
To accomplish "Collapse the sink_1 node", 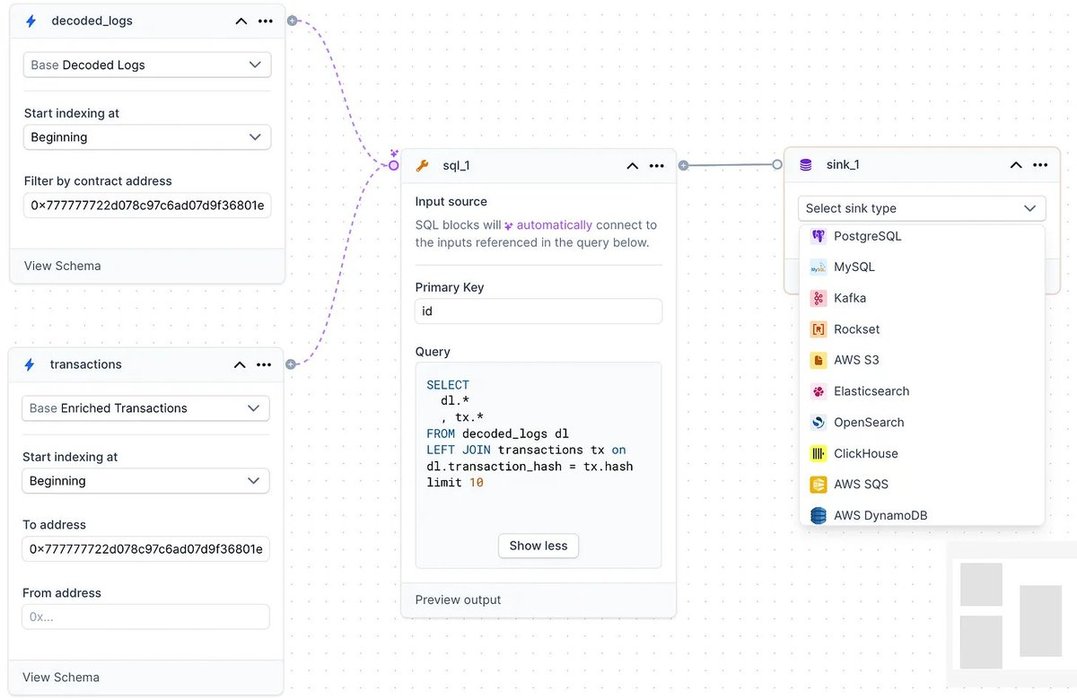I will 1016,165.
